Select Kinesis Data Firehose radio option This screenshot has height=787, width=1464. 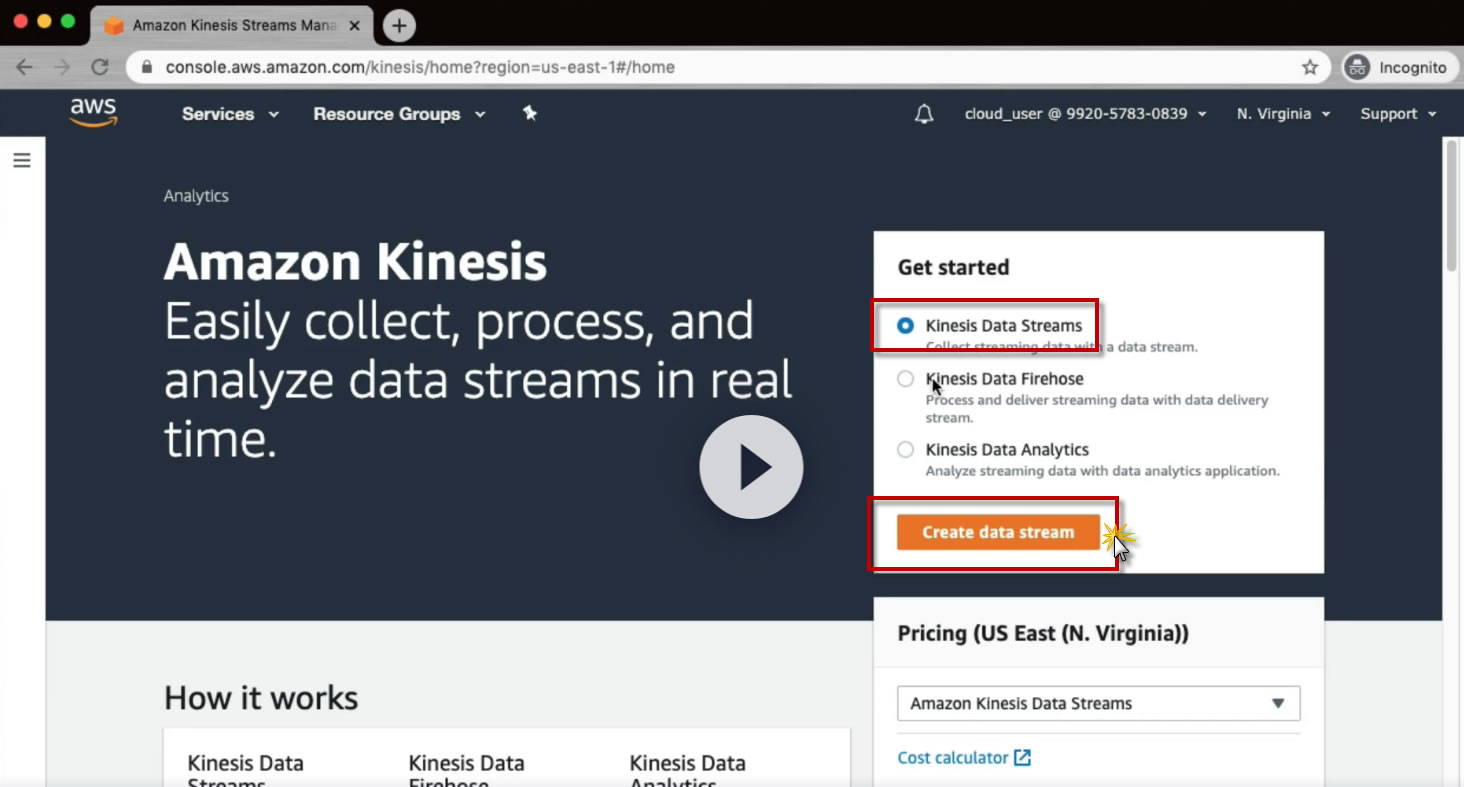click(905, 379)
